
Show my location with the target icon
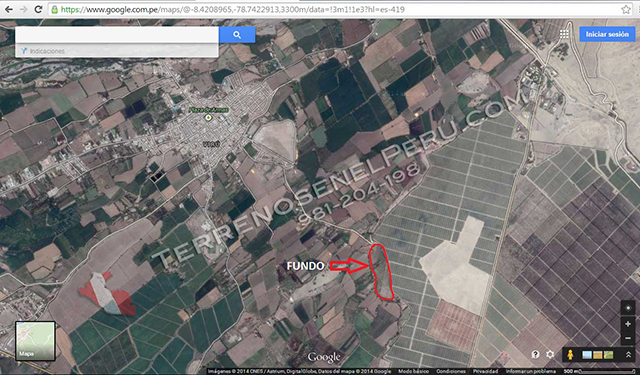628,308
